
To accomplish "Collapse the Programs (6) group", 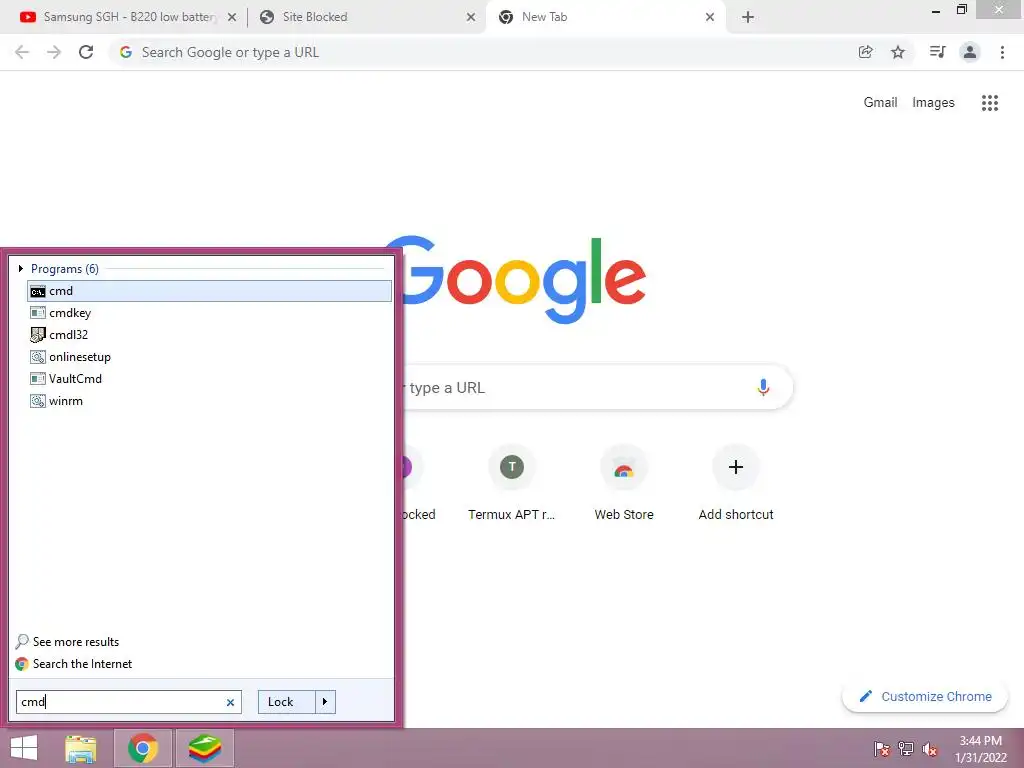I will (20, 268).
